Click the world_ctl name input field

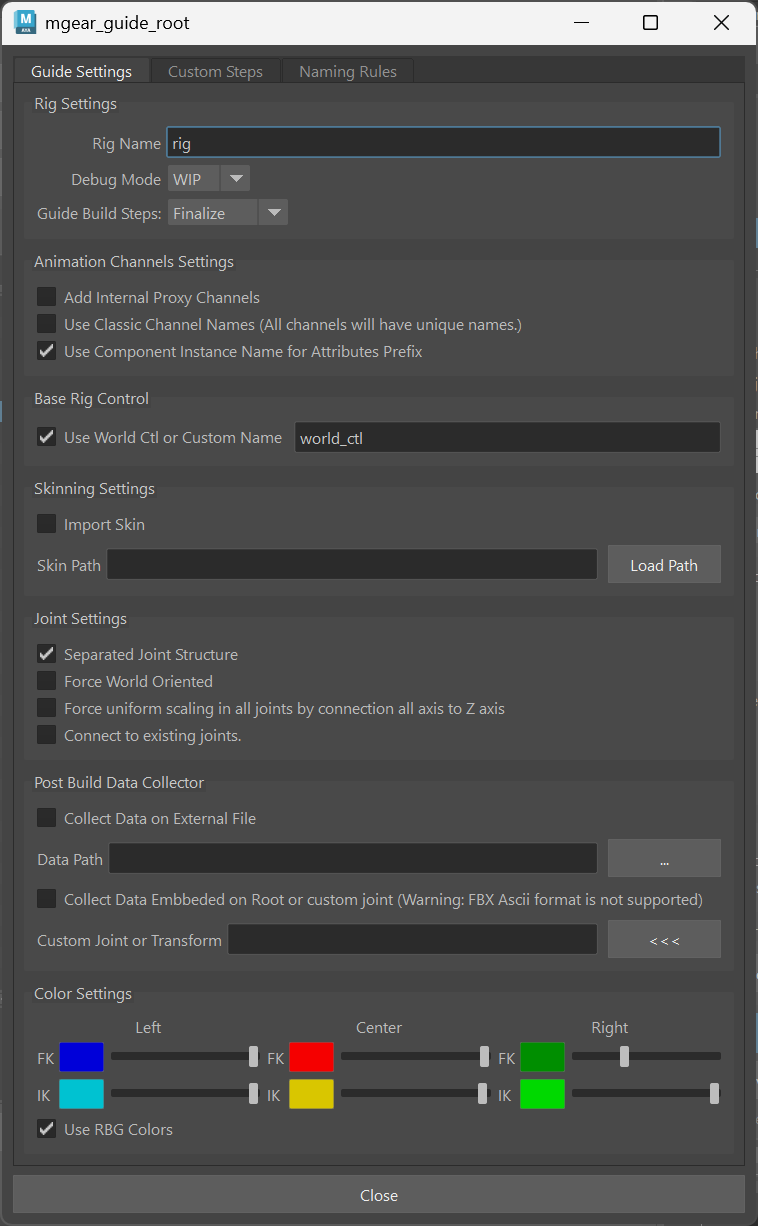click(507, 437)
